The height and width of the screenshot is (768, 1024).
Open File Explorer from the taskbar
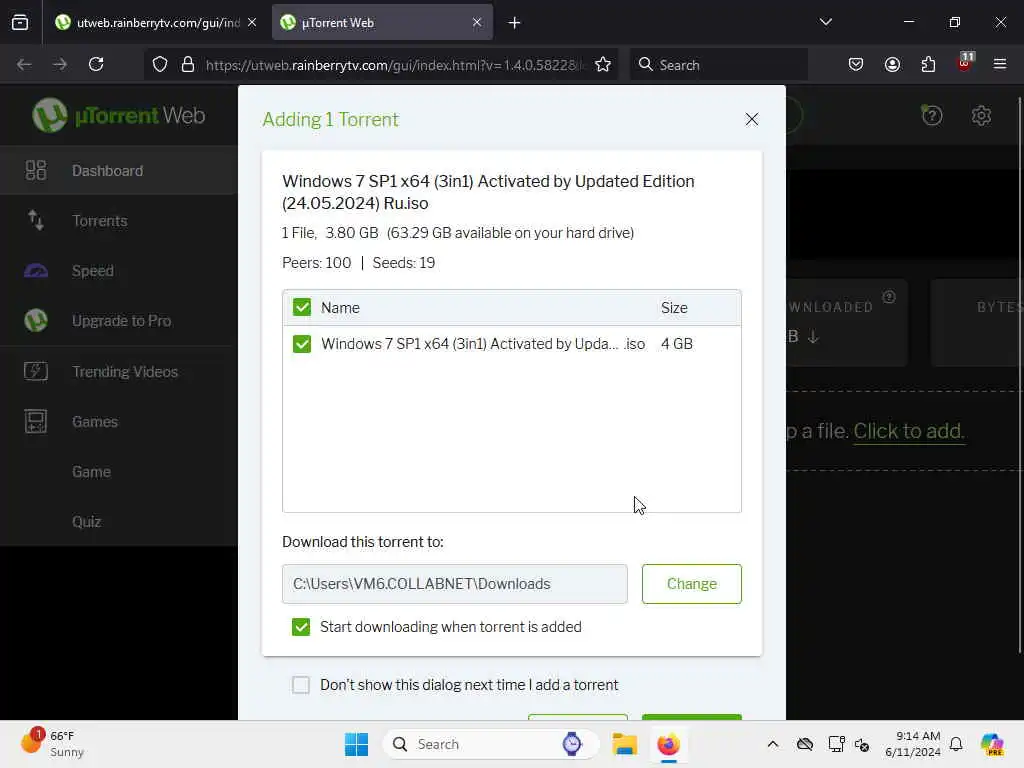click(624, 744)
